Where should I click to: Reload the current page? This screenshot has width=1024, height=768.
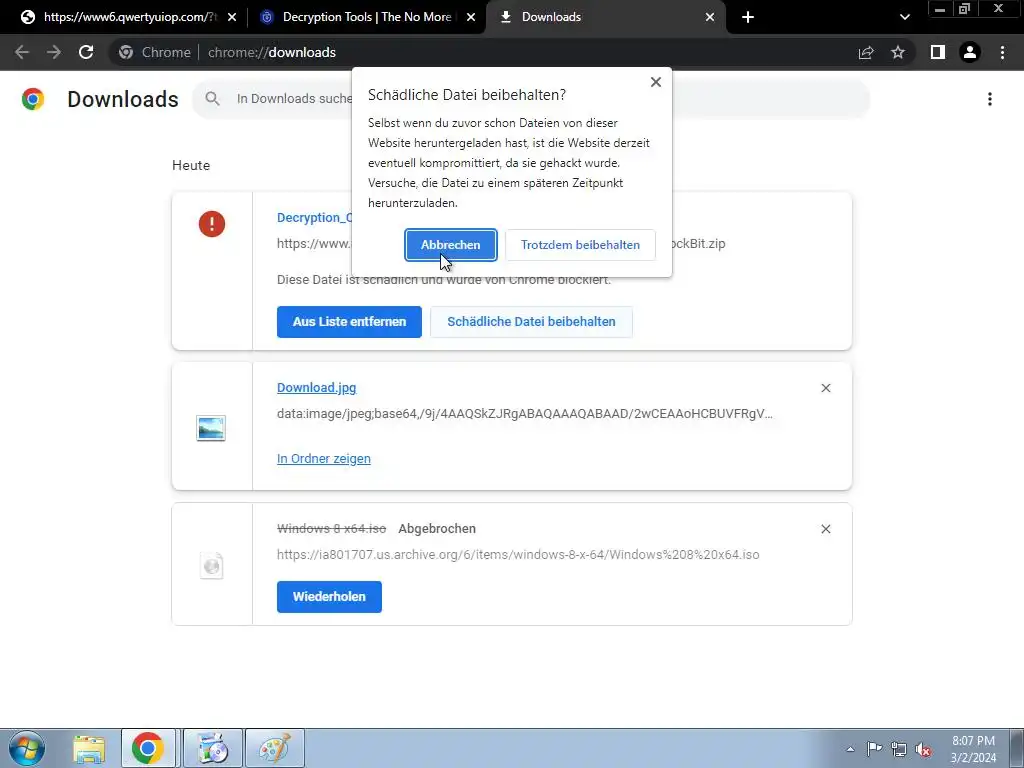point(86,52)
